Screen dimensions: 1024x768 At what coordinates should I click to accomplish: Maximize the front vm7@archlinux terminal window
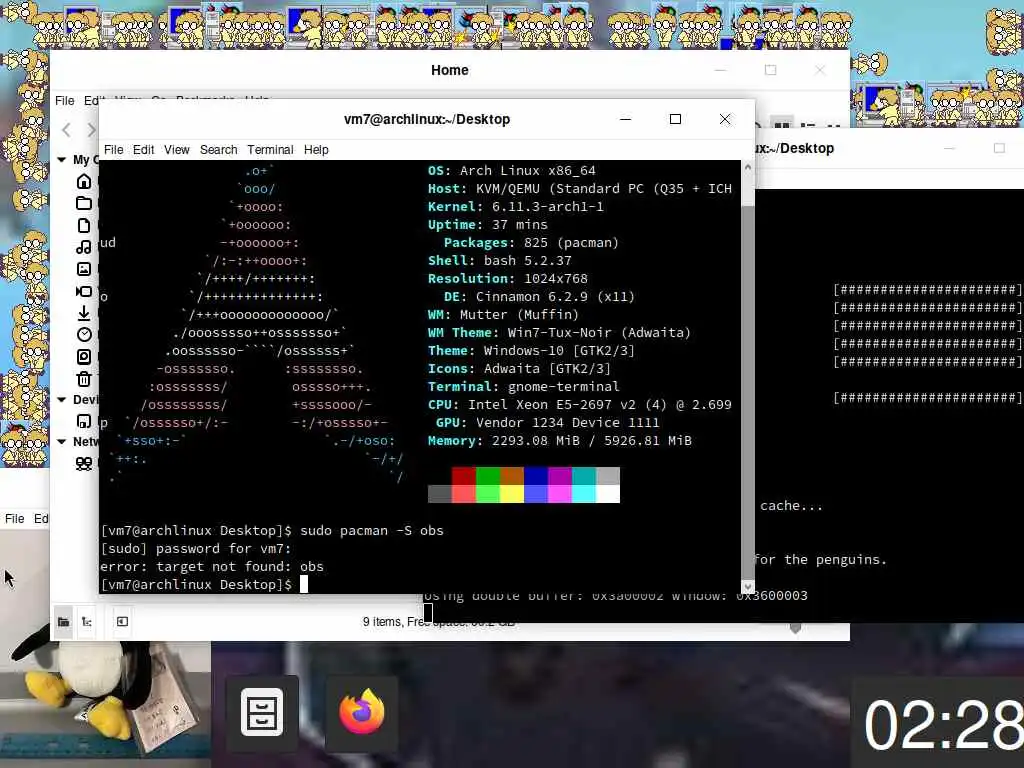click(x=675, y=119)
